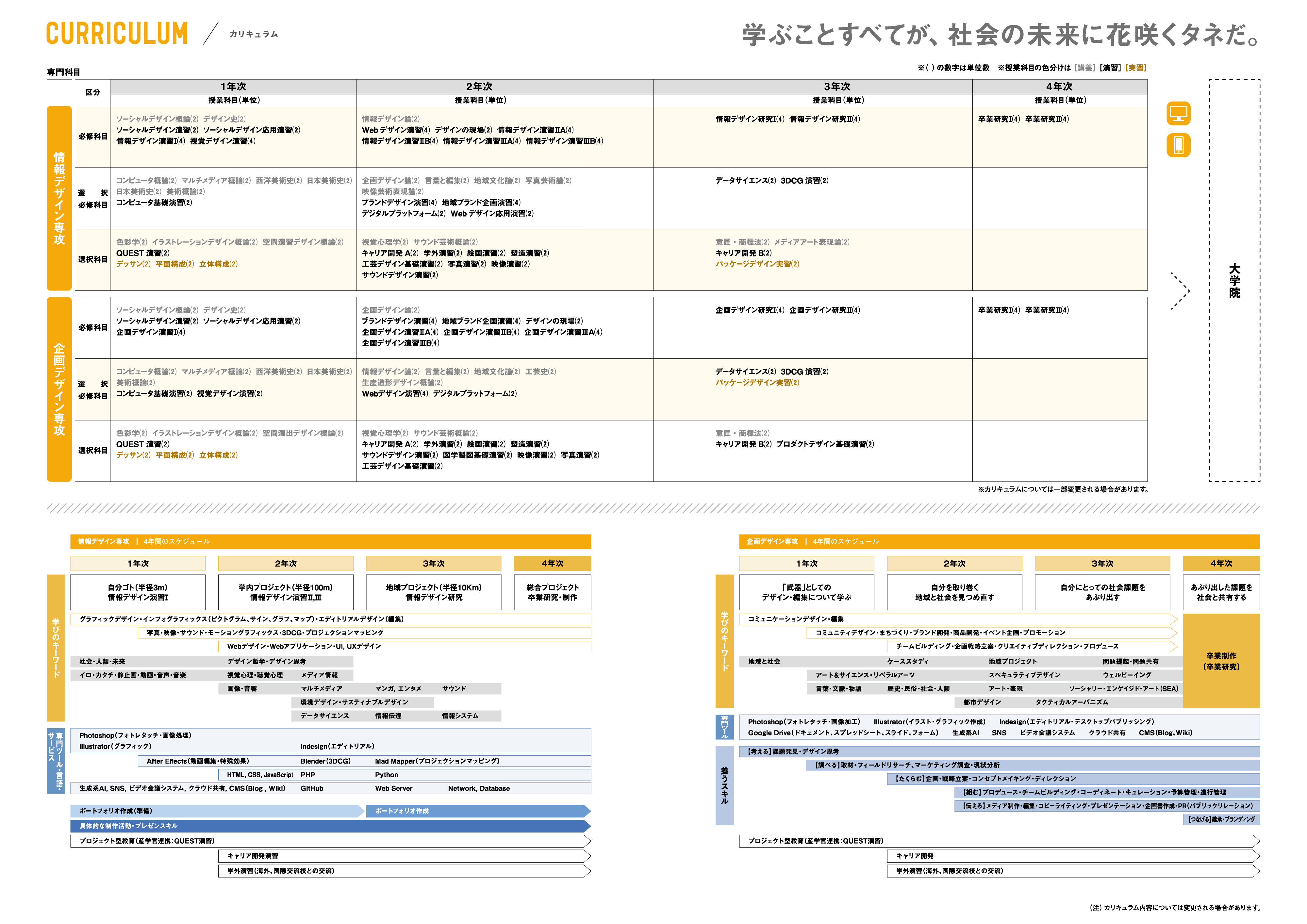Click the box 学内プロジェクト(半径100m)

(x=286, y=592)
